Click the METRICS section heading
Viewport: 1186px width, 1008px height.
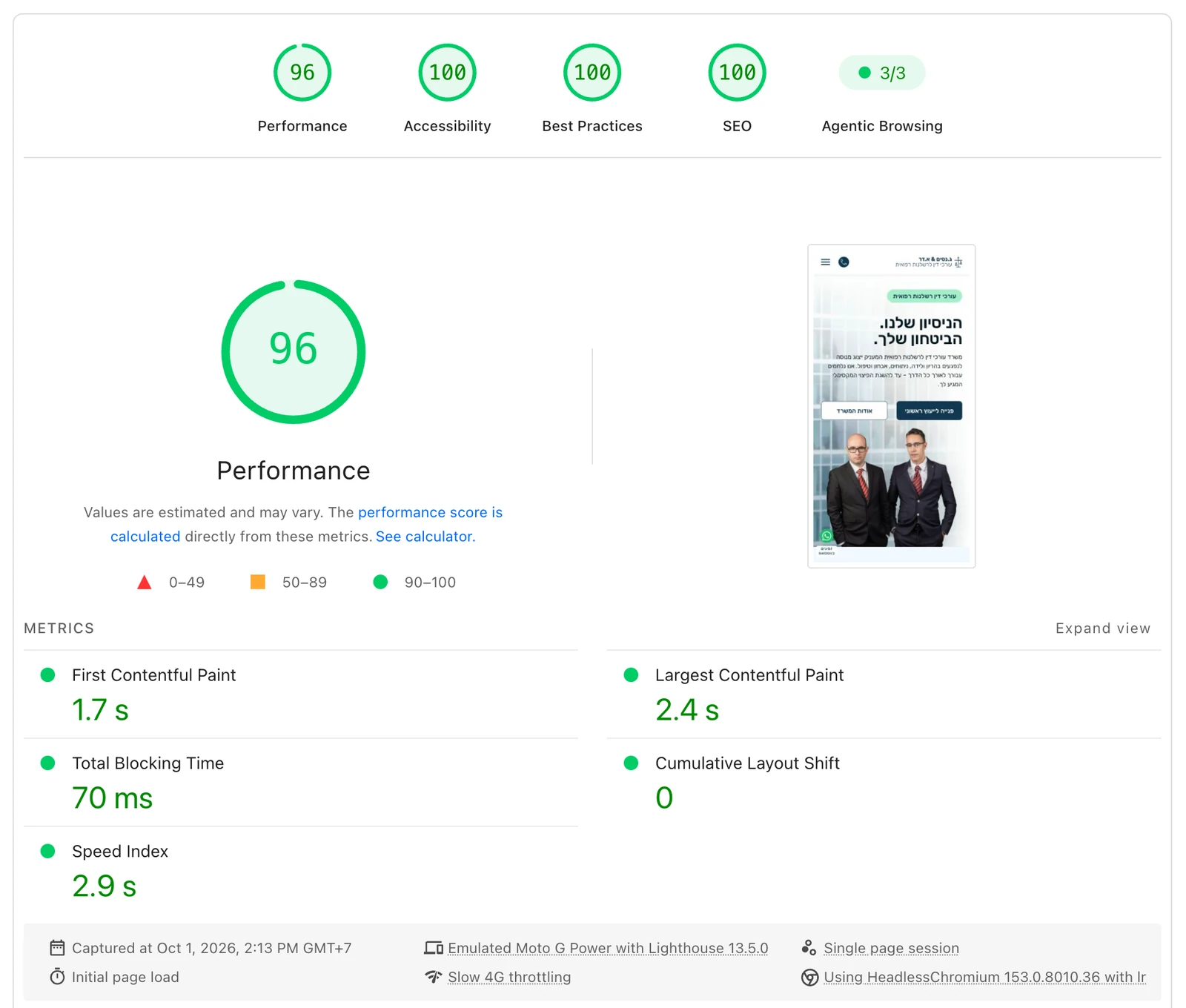pos(59,628)
